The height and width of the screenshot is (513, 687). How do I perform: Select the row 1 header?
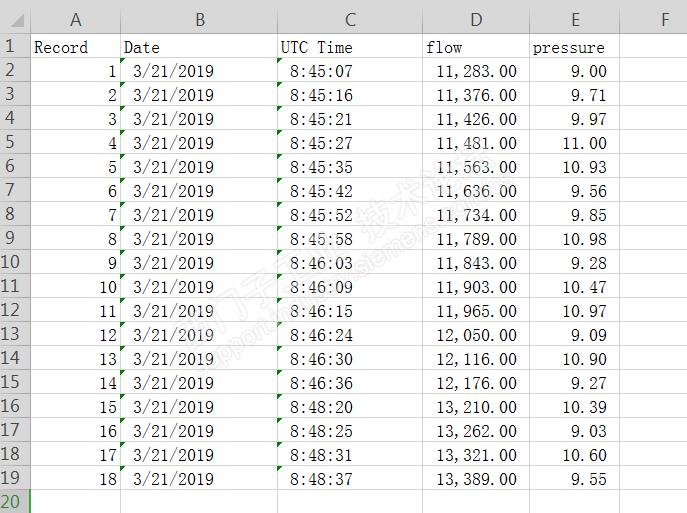tap(14, 46)
